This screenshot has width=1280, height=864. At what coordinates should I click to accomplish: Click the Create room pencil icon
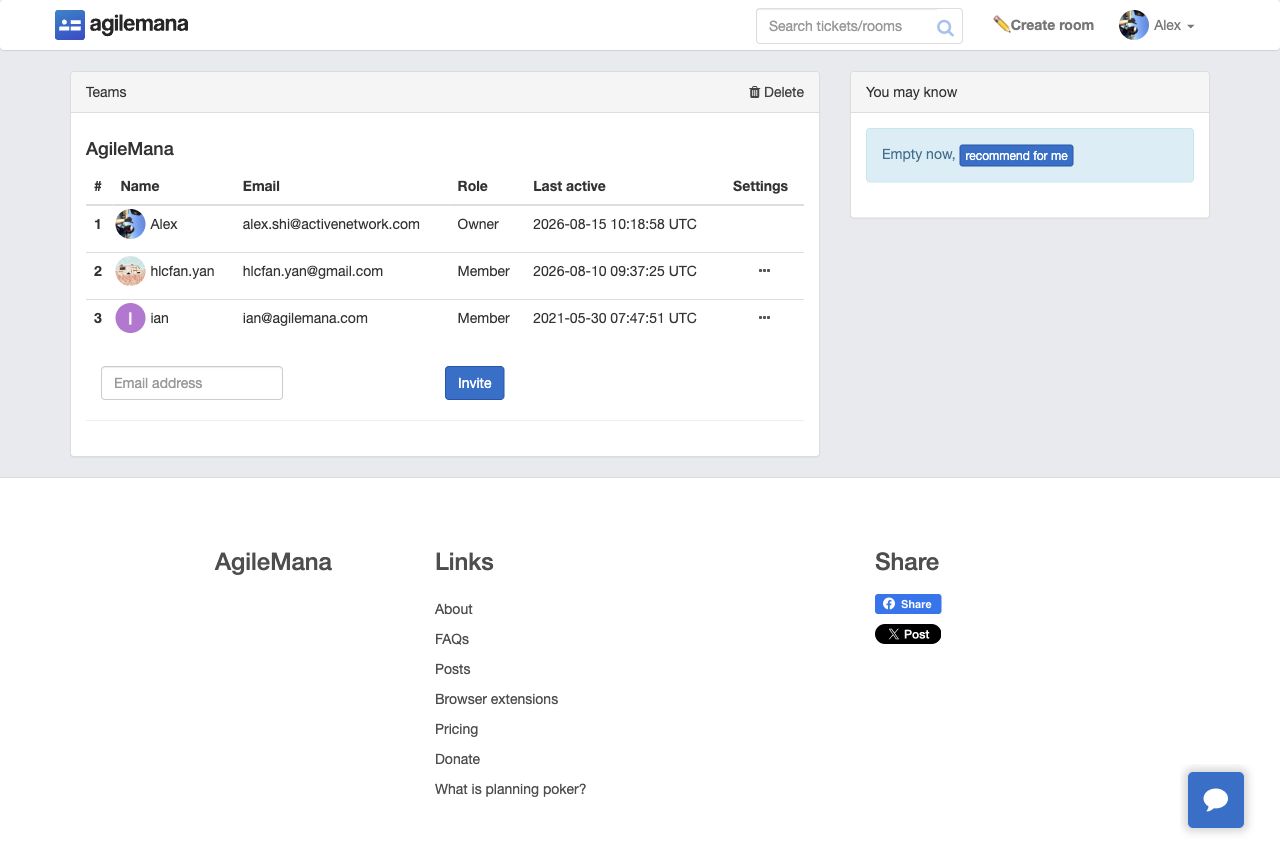click(1001, 24)
